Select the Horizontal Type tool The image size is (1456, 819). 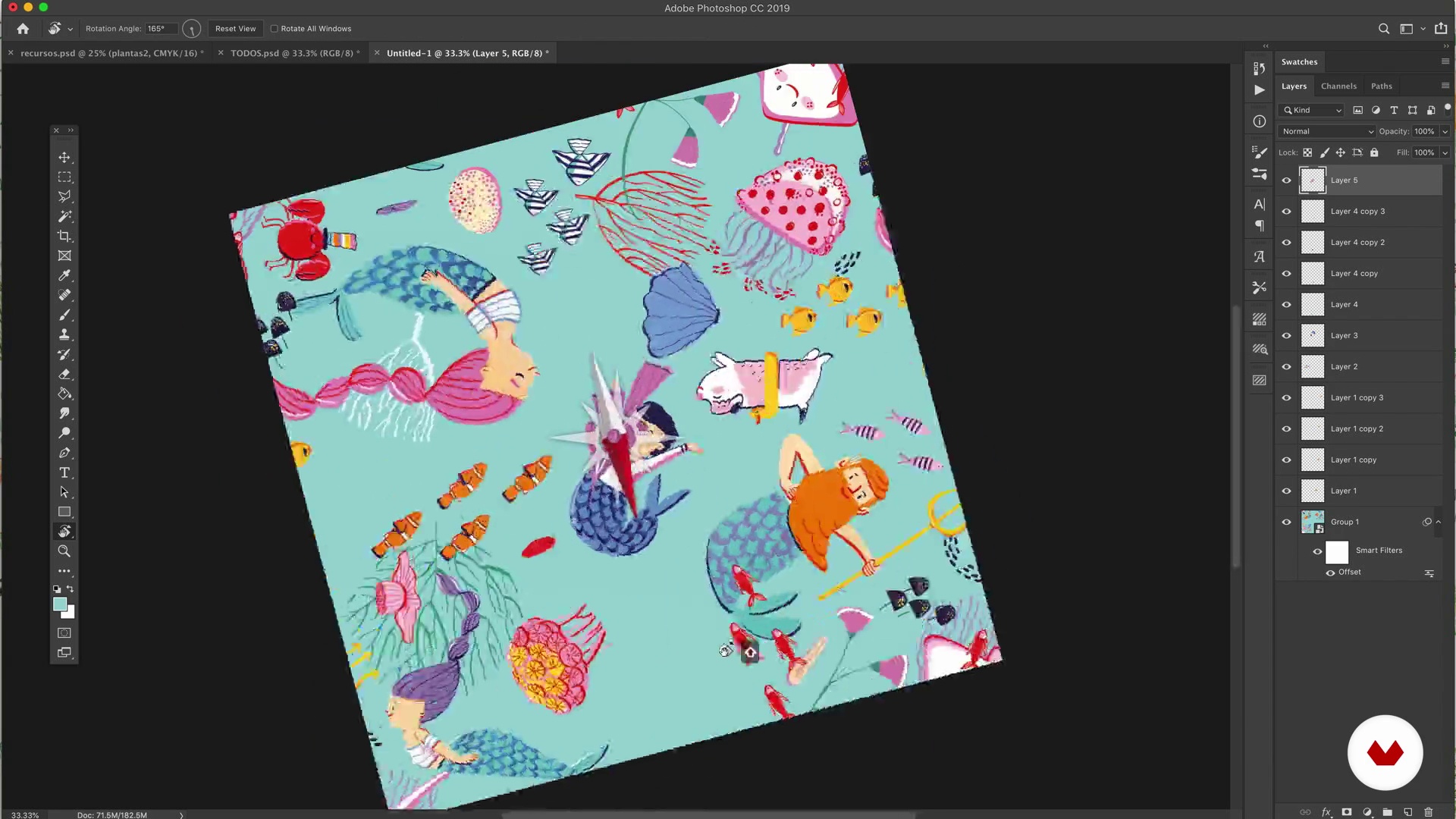click(x=64, y=472)
